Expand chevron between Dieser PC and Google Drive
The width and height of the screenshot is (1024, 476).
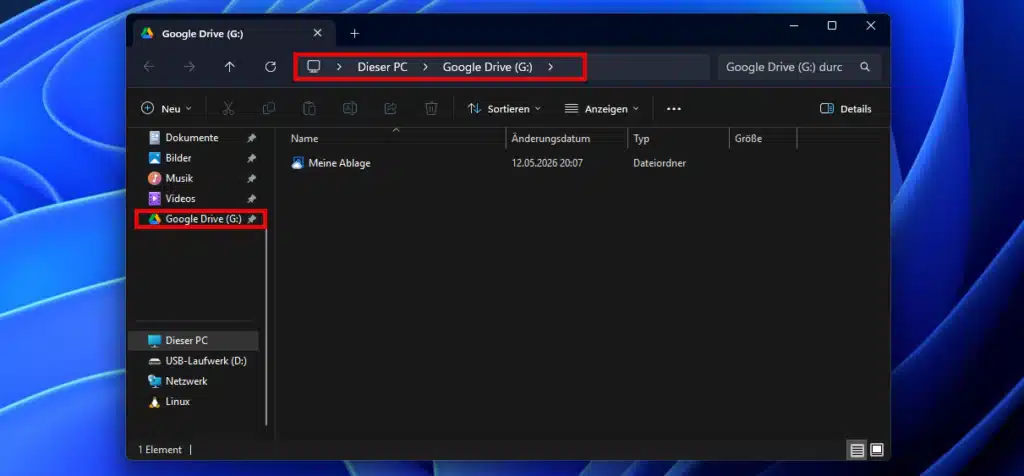(425, 67)
